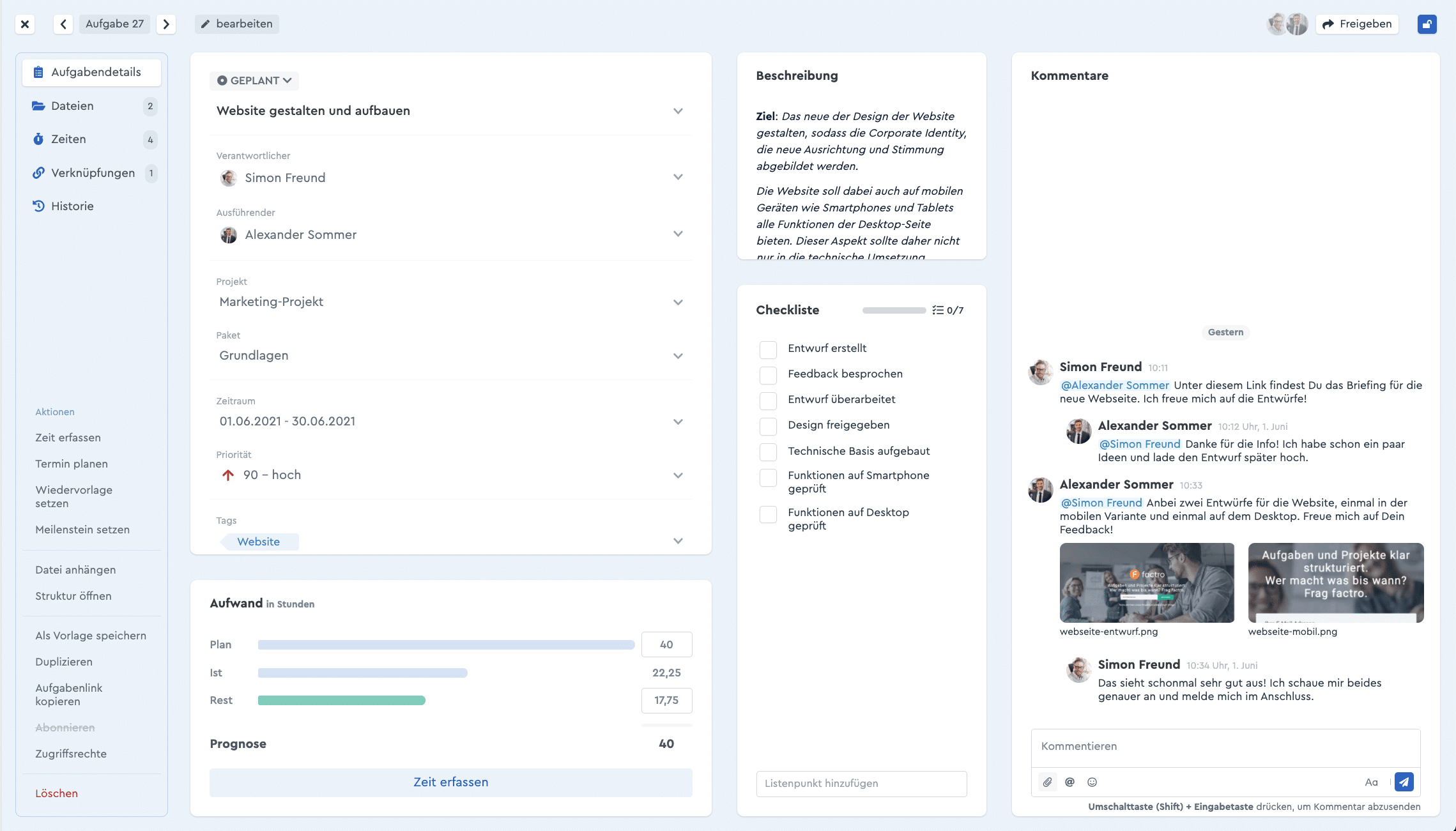Open Zeiten tab in sidebar
1456x831 pixels.
(x=91, y=139)
